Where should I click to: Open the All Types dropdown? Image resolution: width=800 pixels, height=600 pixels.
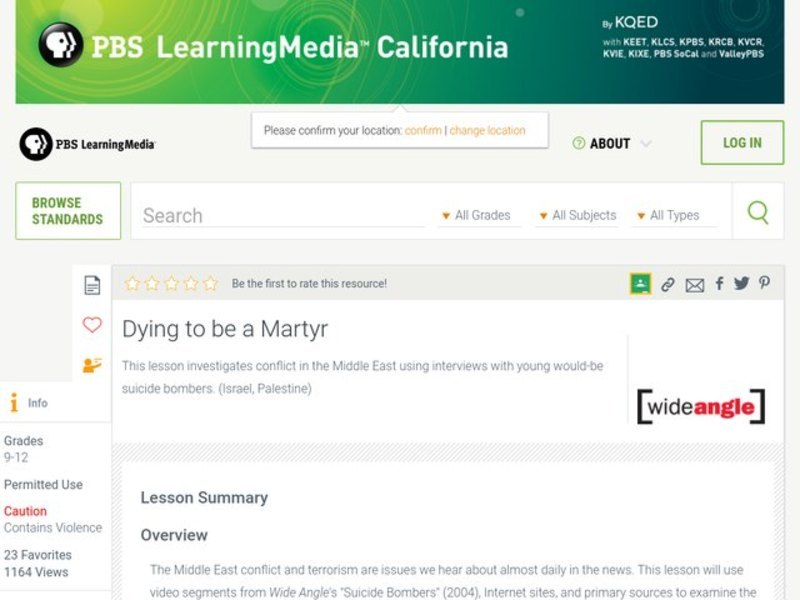[x=675, y=215]
